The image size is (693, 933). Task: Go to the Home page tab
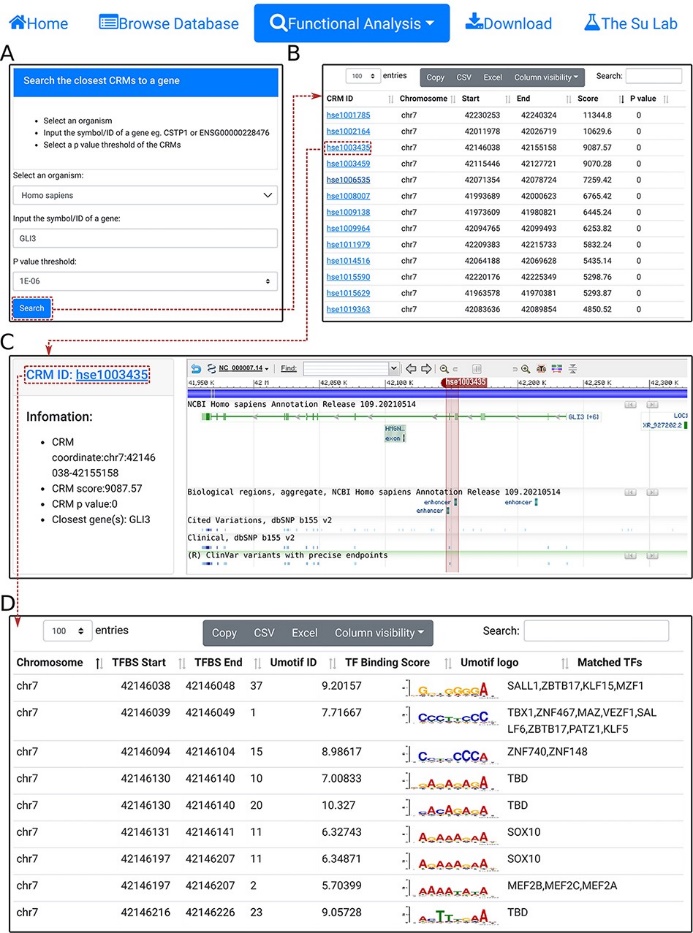tap(39, 23)
